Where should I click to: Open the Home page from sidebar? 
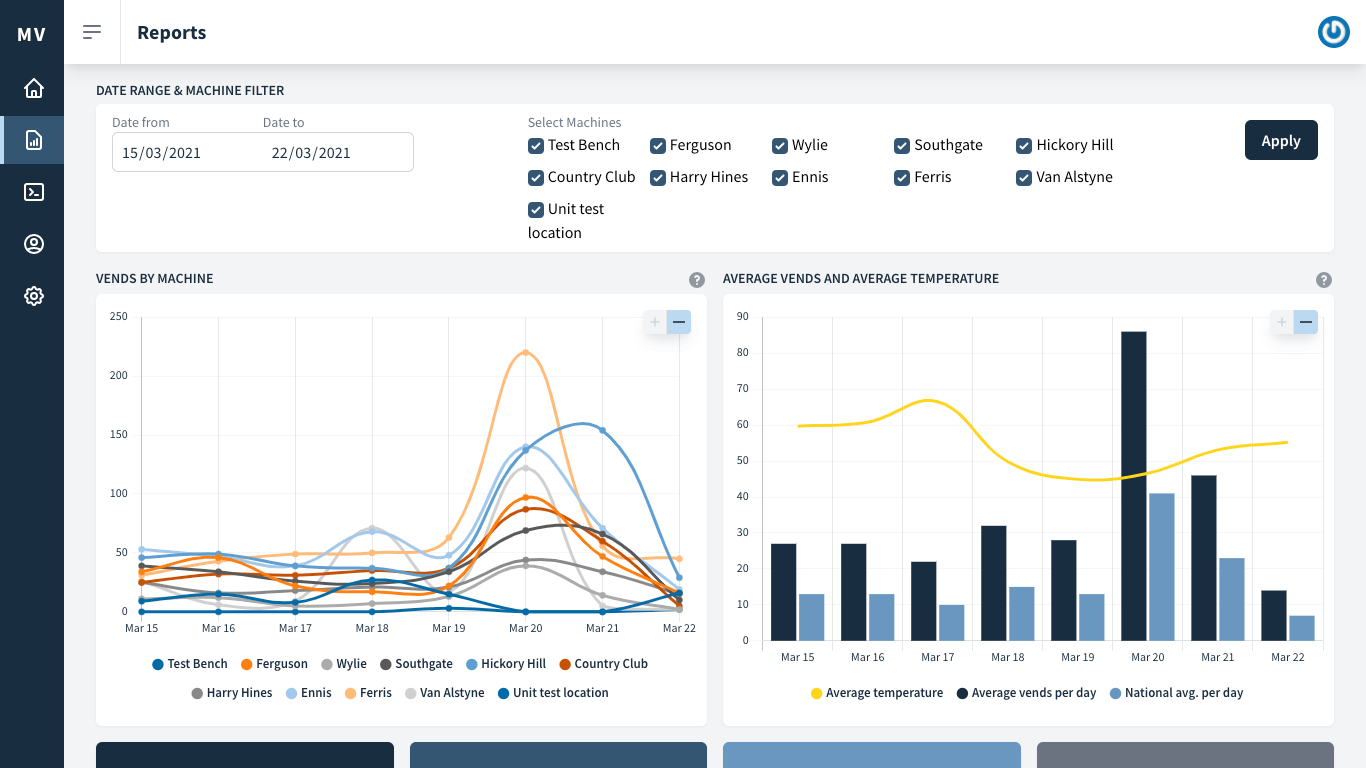(33, 88)
